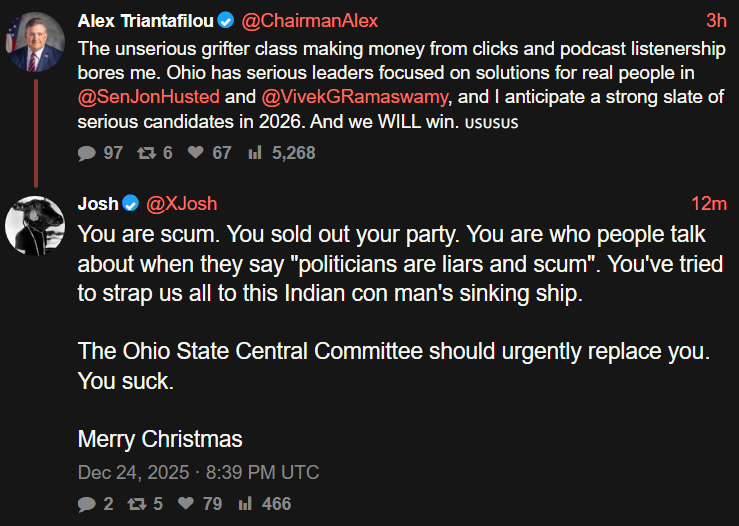The width and height of the screenshot is (739, 526).
Task: Click views stats icon showing 5,268
Action: pyautogui.click(x=254, y=153)
